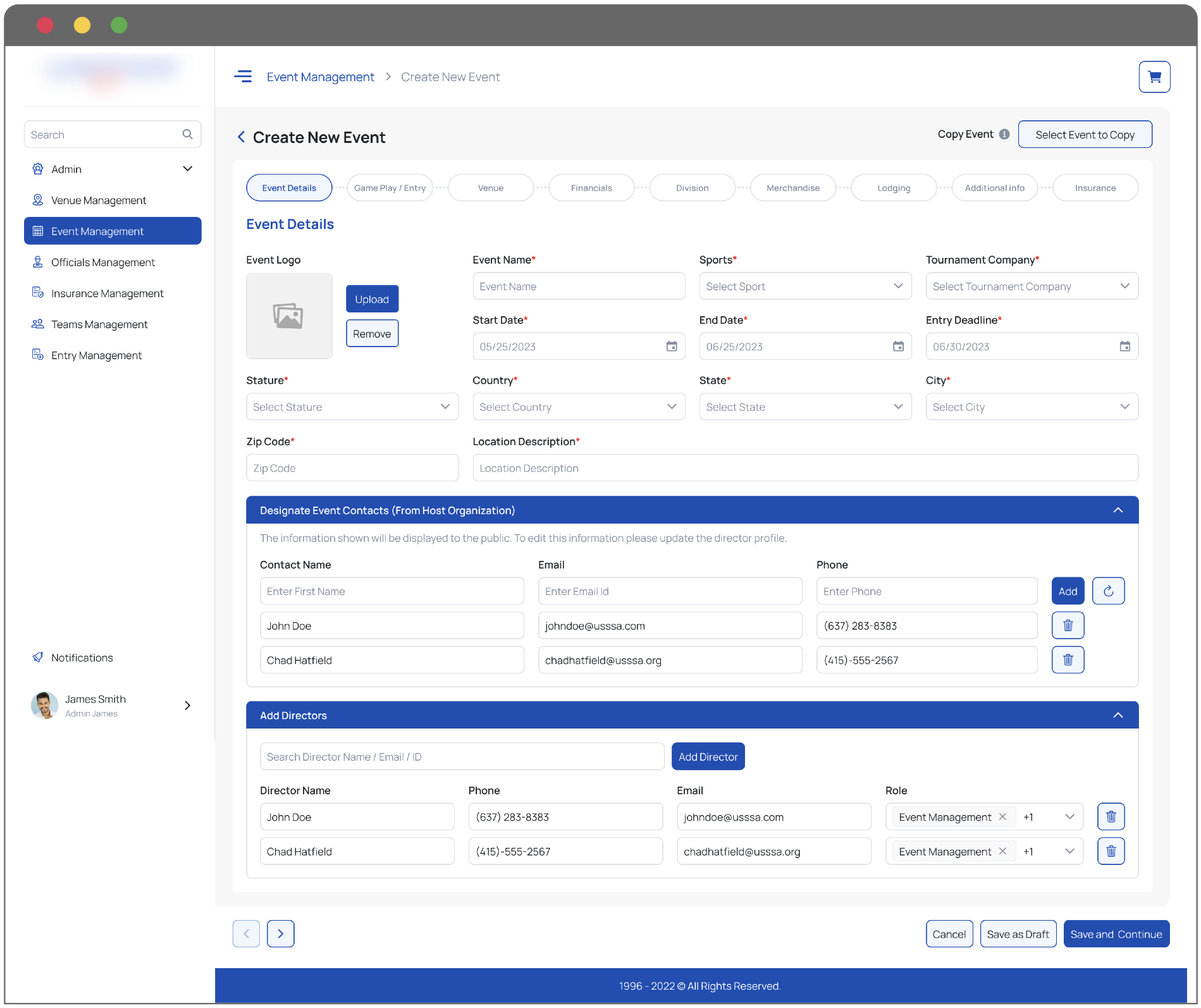This screenshot has width=1201, height=1008.
Task: Click the event logo placeholder image
Action: tap(289, 316)
